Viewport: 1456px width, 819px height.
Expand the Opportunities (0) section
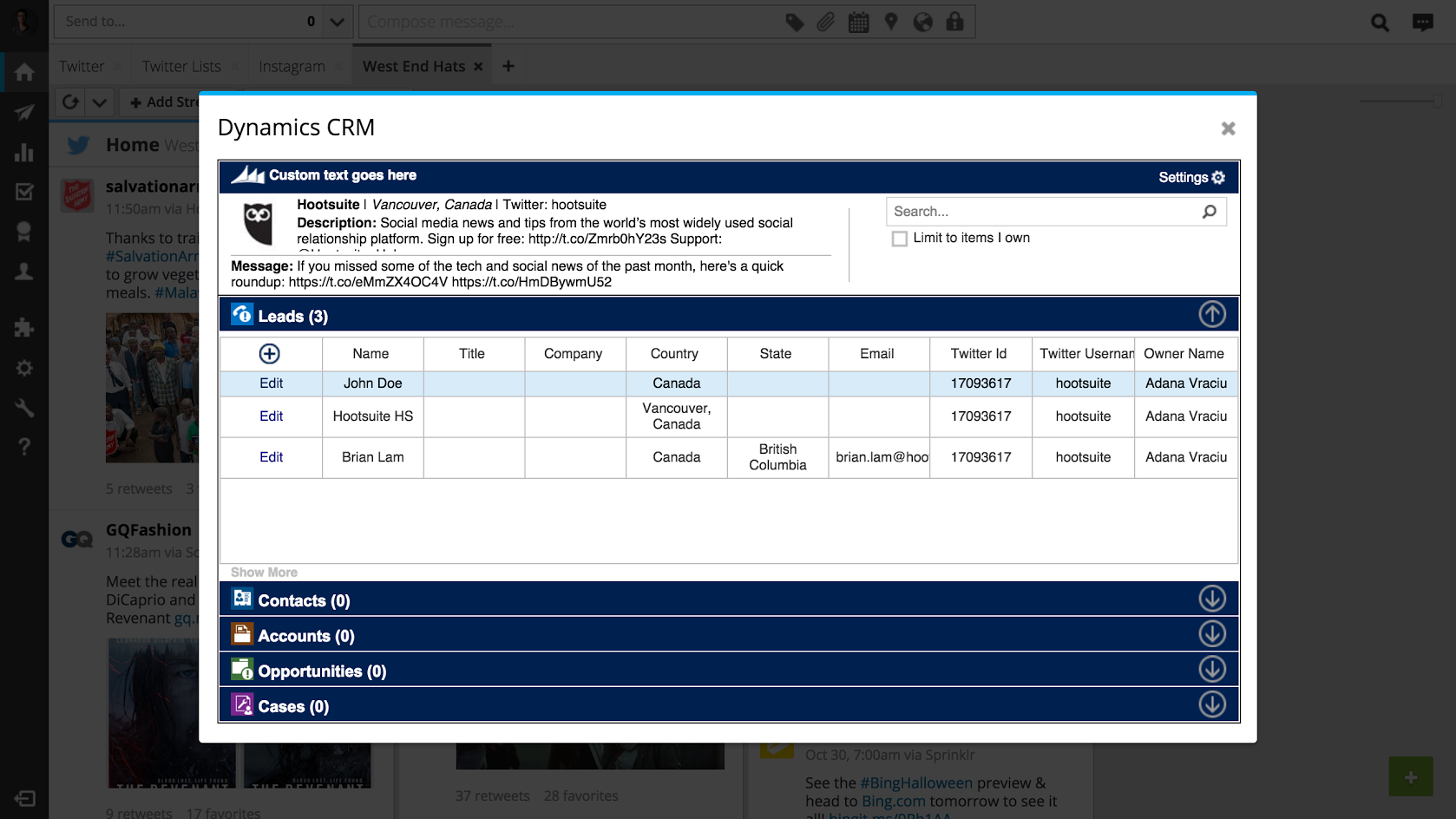coord(1212,669)
